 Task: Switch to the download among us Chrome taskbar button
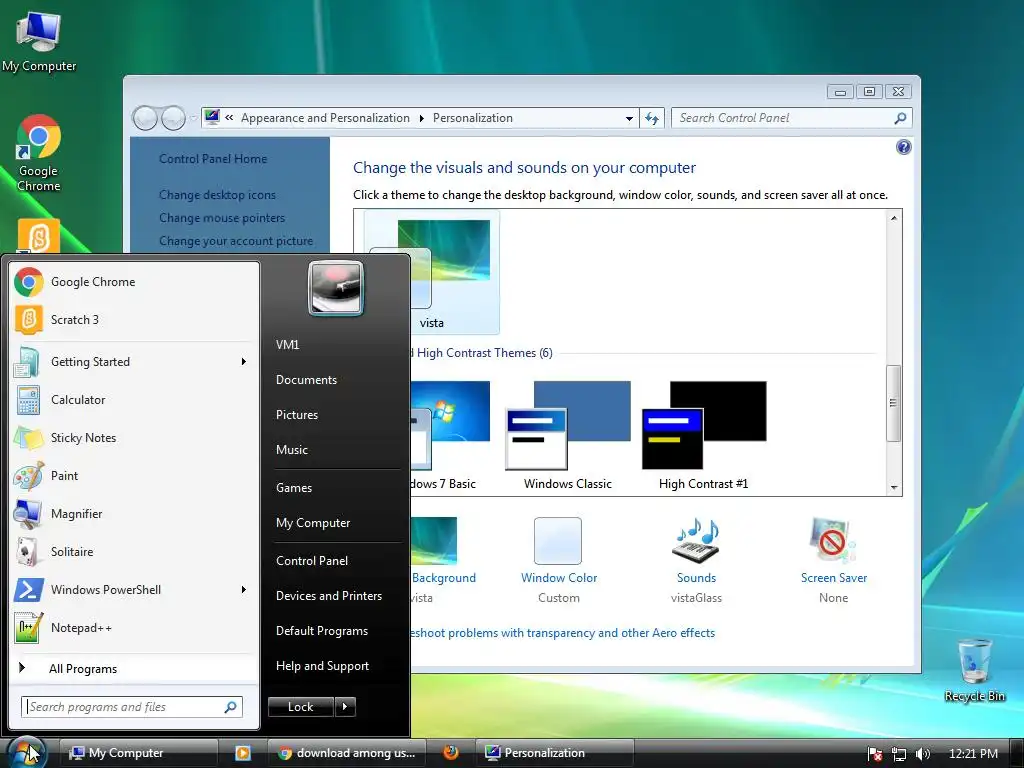pos(347,753)
